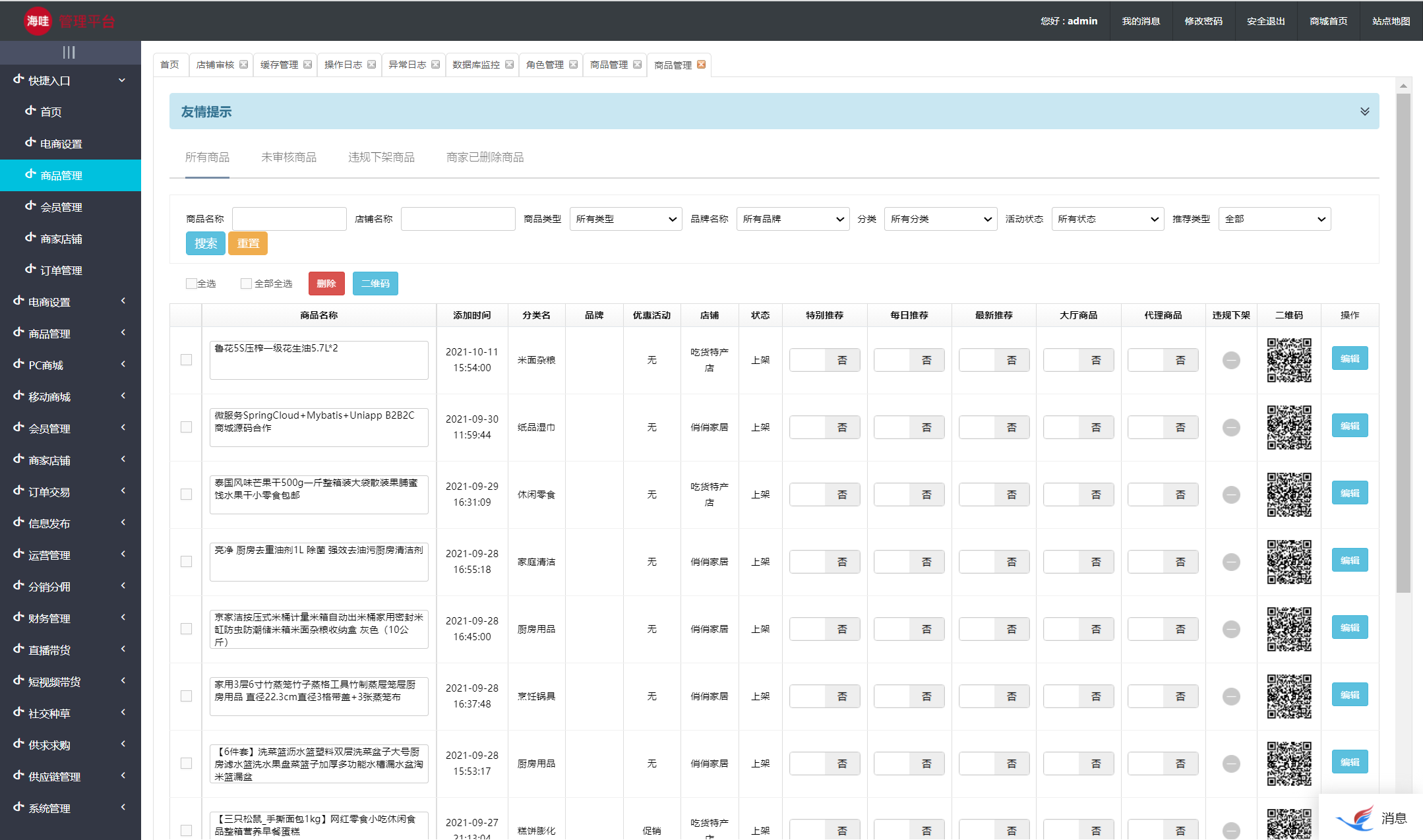This screenshot has width=1423, height=840.
Task: Click the 店铺名称 search input
Action: pos(458,219)
